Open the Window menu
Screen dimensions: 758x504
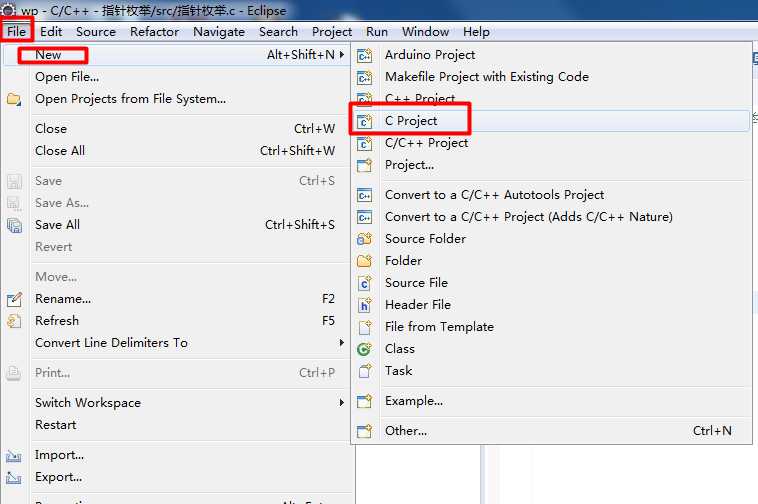[x=425, y=32]
